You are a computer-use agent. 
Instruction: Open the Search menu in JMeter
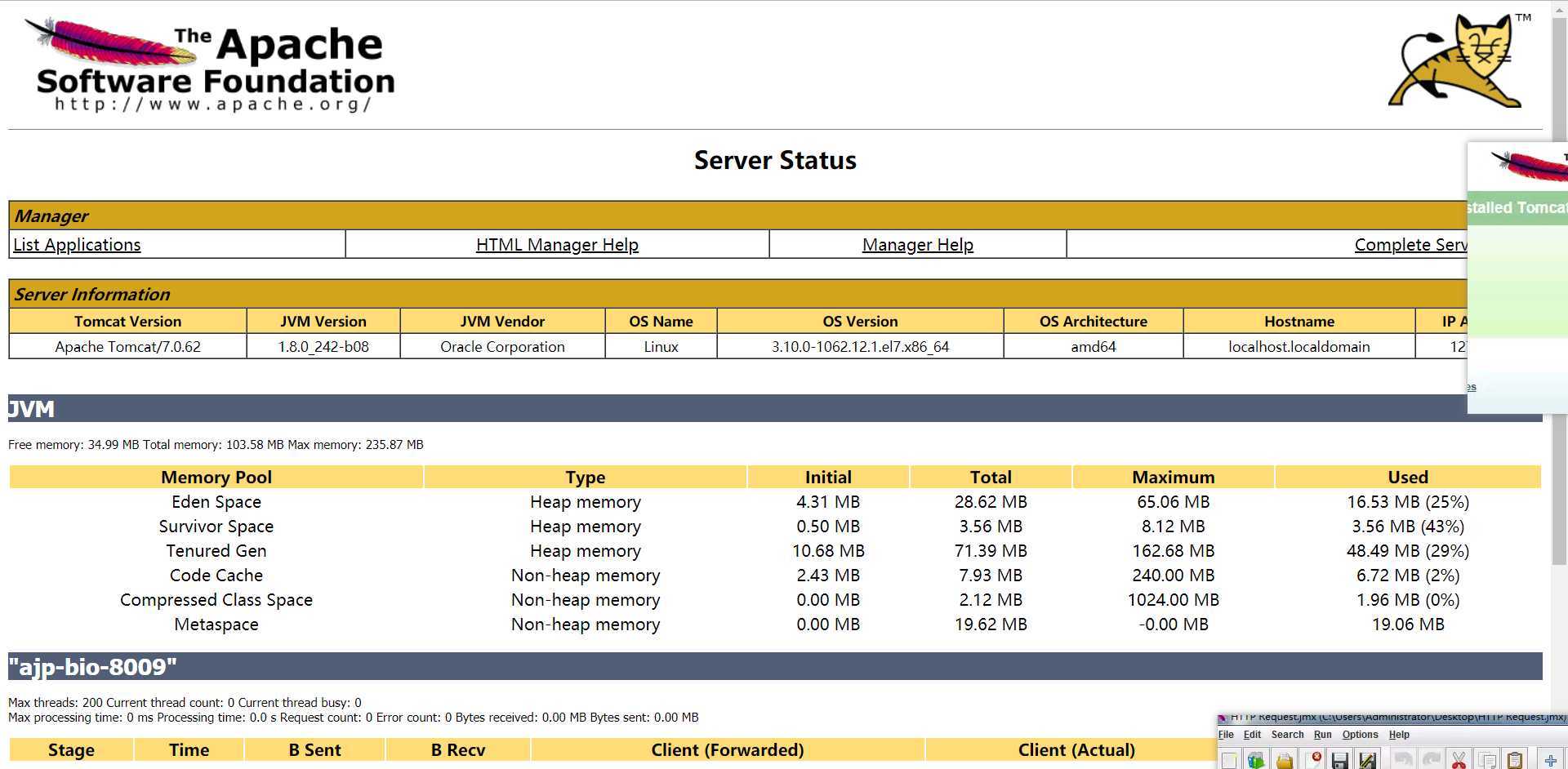pos(1287,735)
